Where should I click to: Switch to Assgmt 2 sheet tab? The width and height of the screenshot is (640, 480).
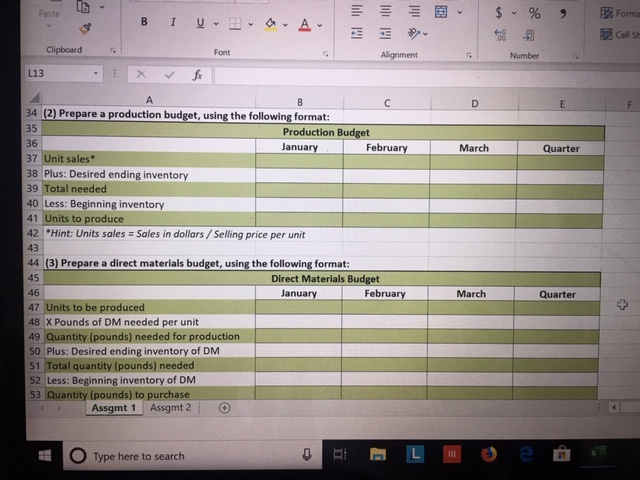point(170,408)
